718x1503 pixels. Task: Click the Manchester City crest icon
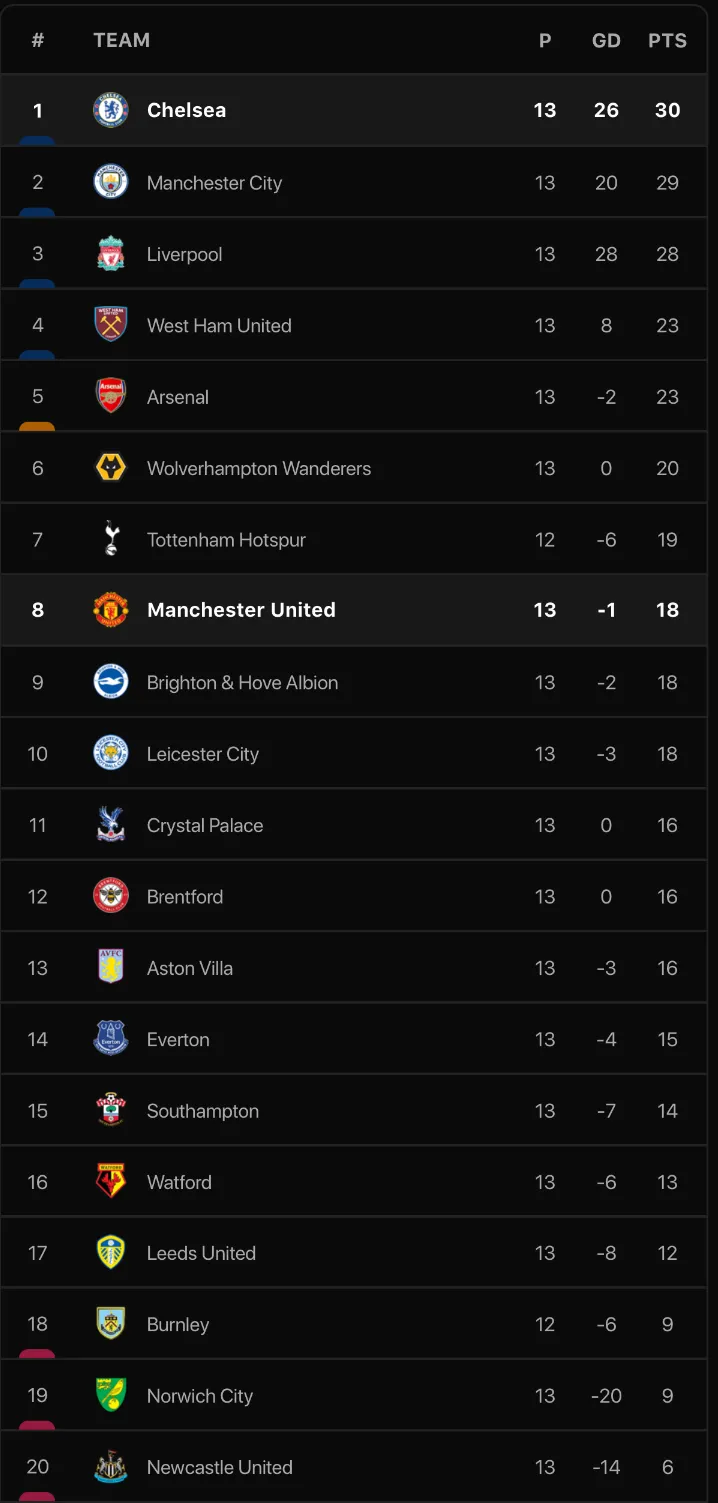[110, 182]
